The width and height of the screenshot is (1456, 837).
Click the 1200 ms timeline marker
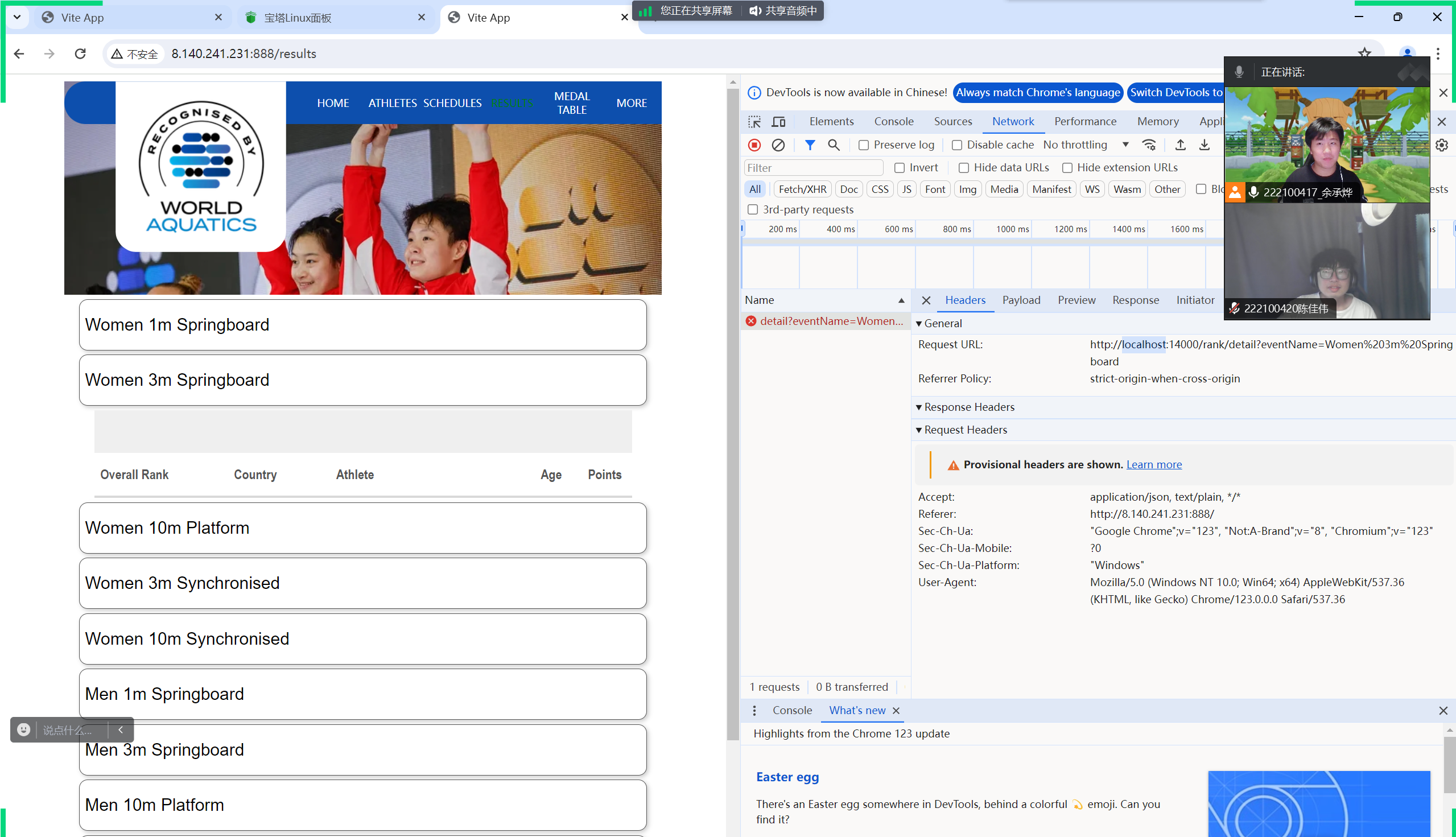point(1070,229)
